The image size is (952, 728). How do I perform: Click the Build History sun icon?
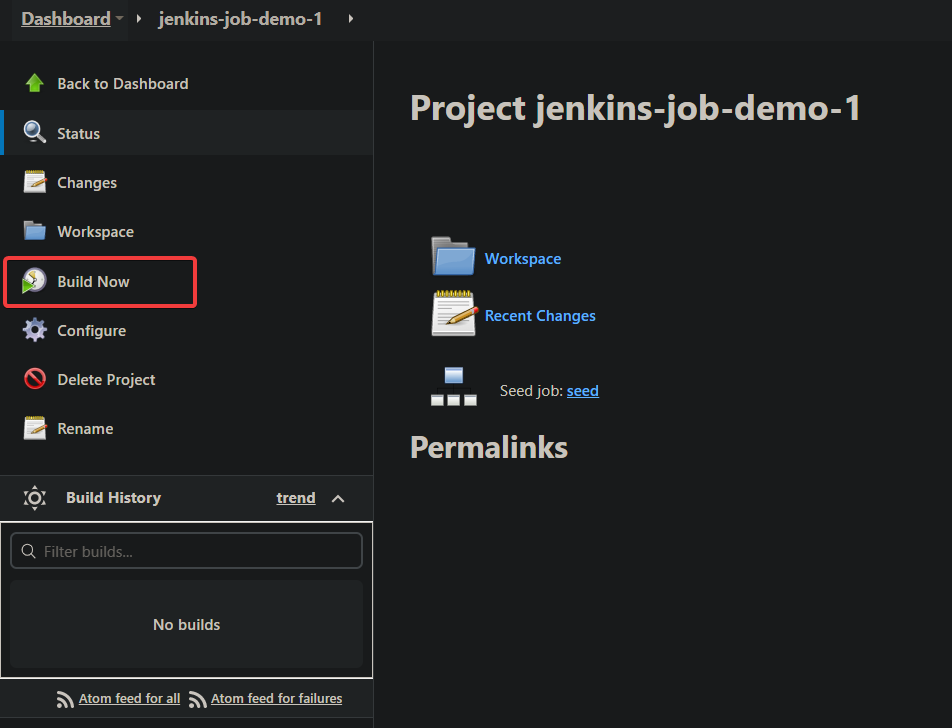pyautogui.click(x=35, y=498)
